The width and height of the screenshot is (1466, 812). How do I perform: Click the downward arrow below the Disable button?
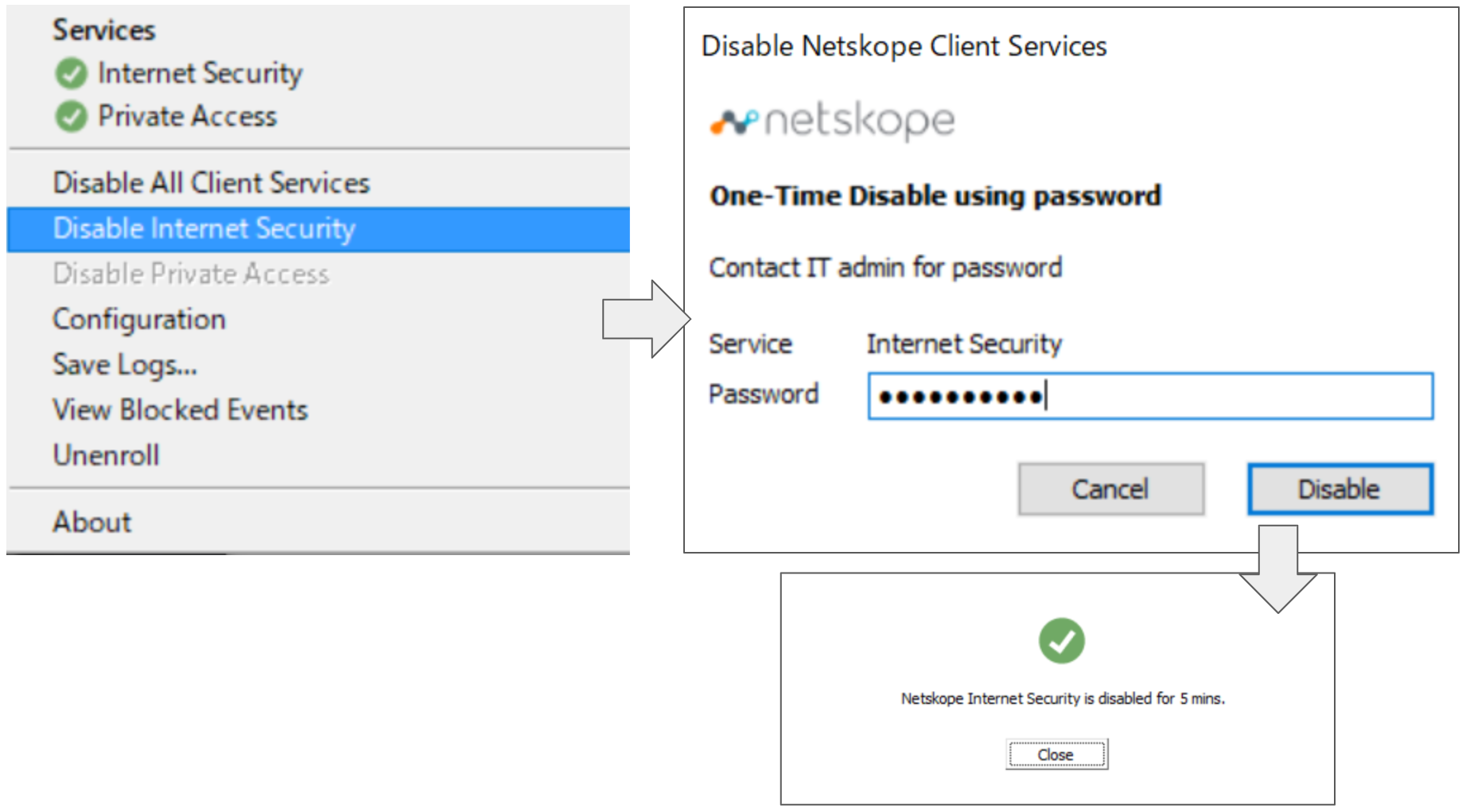(1278, 565)
